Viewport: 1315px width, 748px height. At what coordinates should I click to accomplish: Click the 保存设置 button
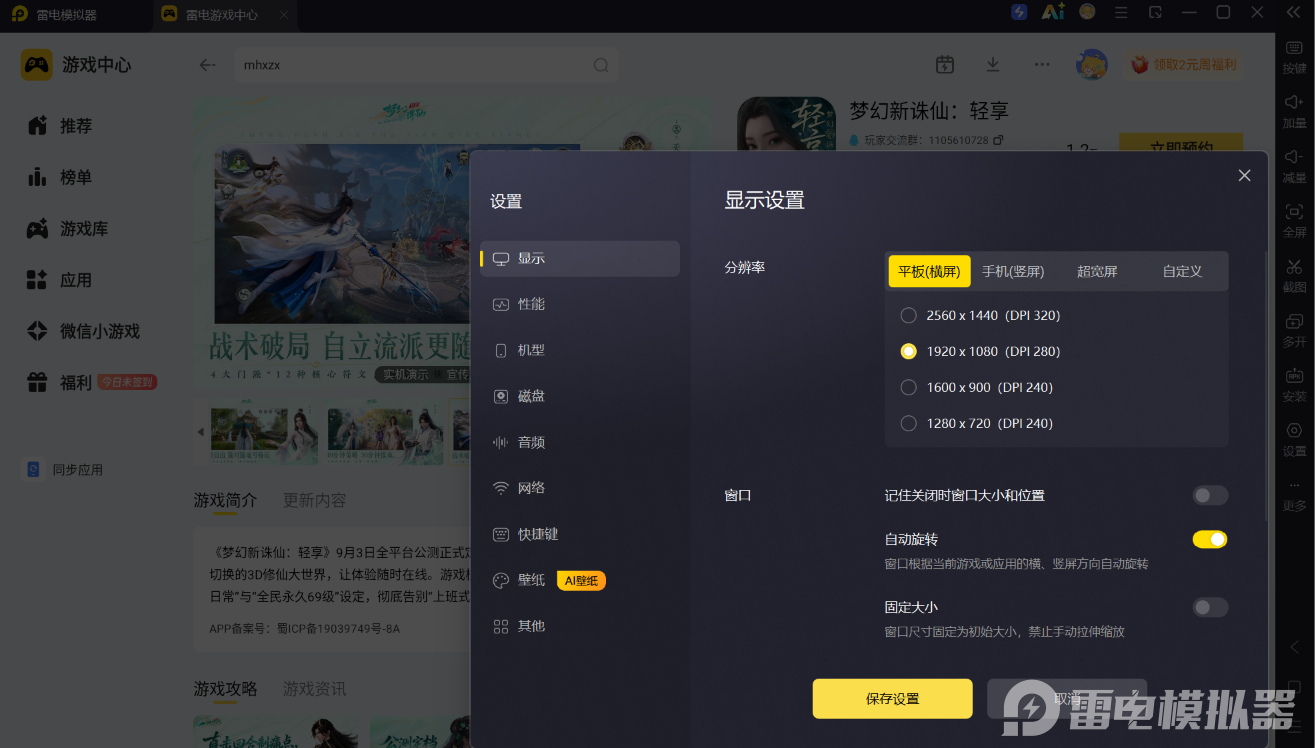tap(892, 699)
